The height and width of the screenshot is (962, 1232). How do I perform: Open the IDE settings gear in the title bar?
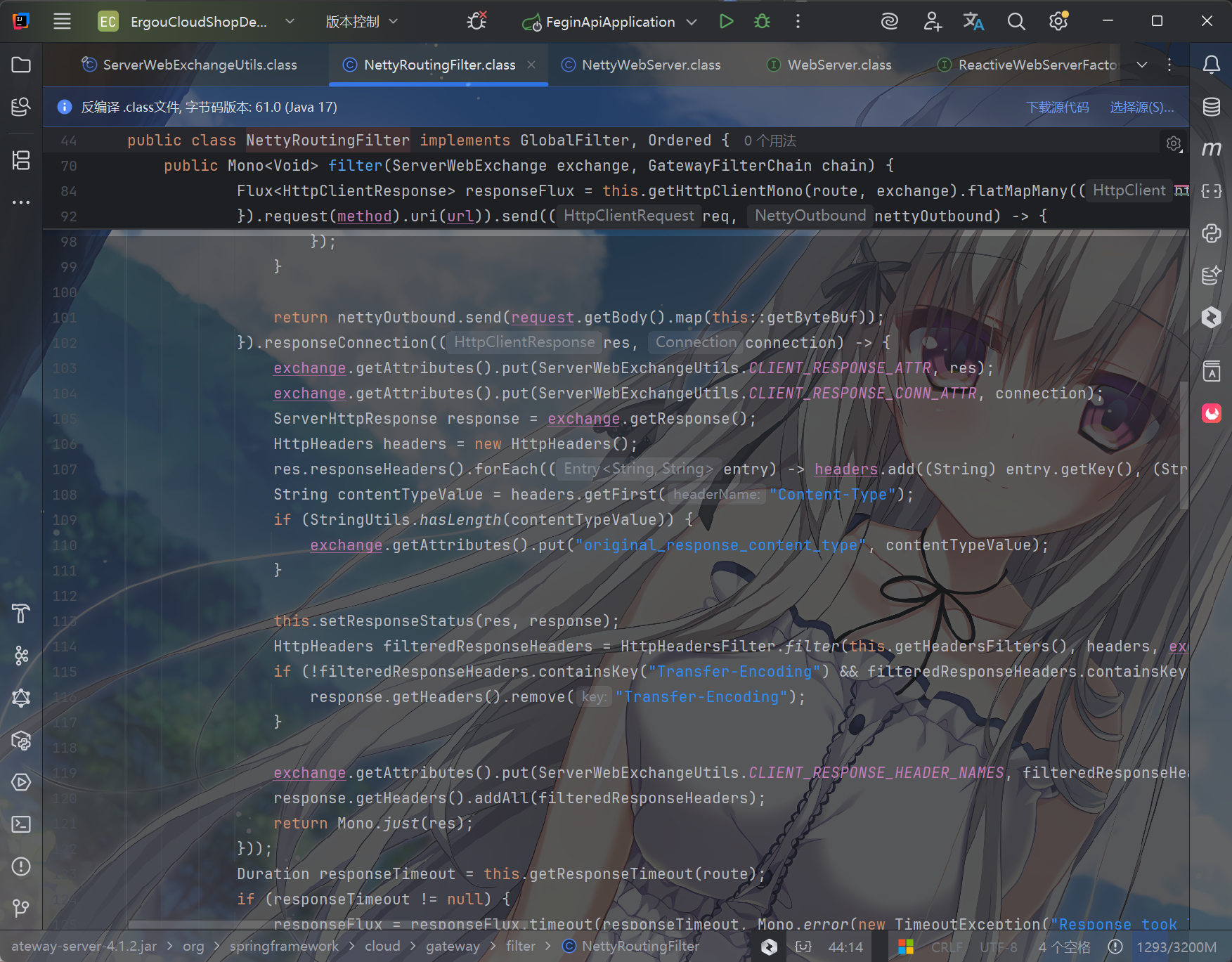[x=1058, y=21]
